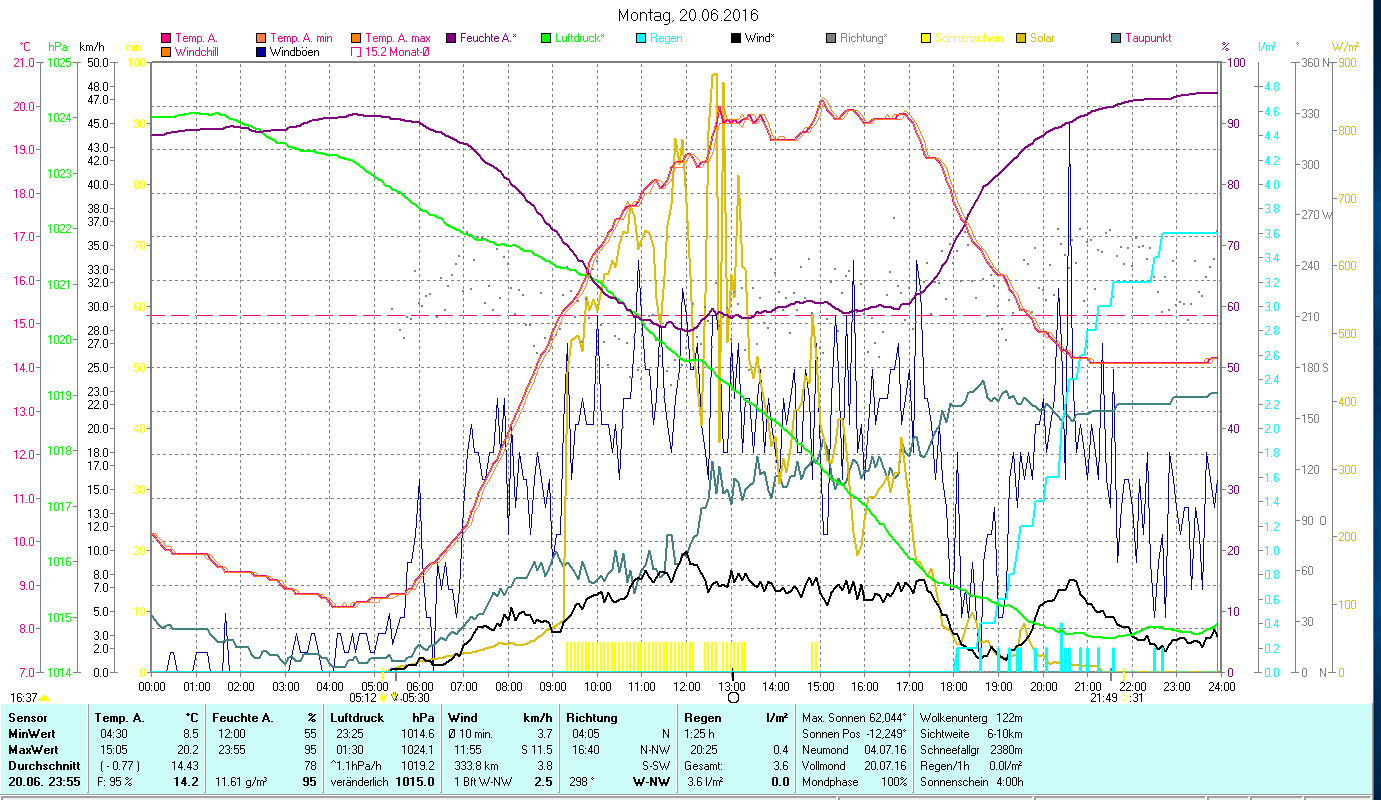Click the veränderlich pressure trend text

(x=358, y=782)
